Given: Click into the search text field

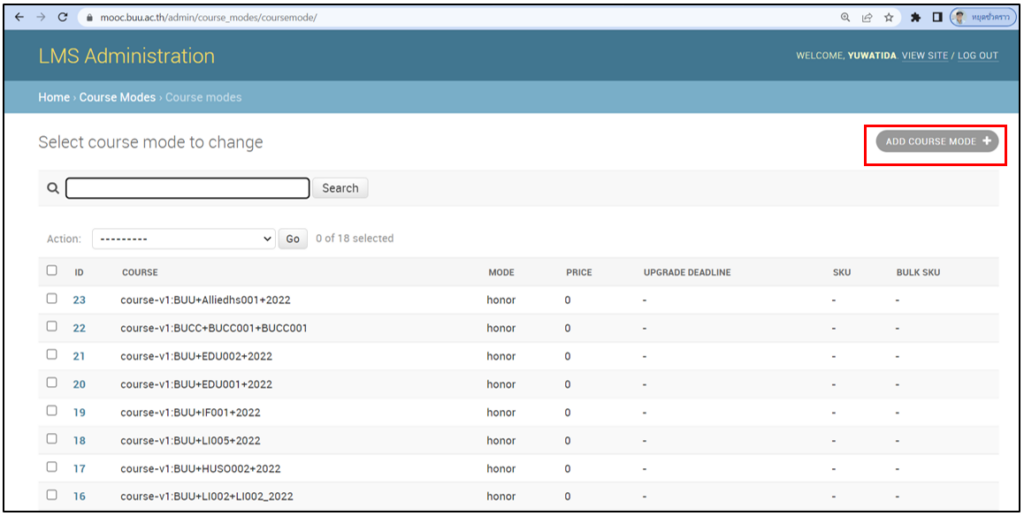Looking at the screenshot, I should [x=188, y=188].
